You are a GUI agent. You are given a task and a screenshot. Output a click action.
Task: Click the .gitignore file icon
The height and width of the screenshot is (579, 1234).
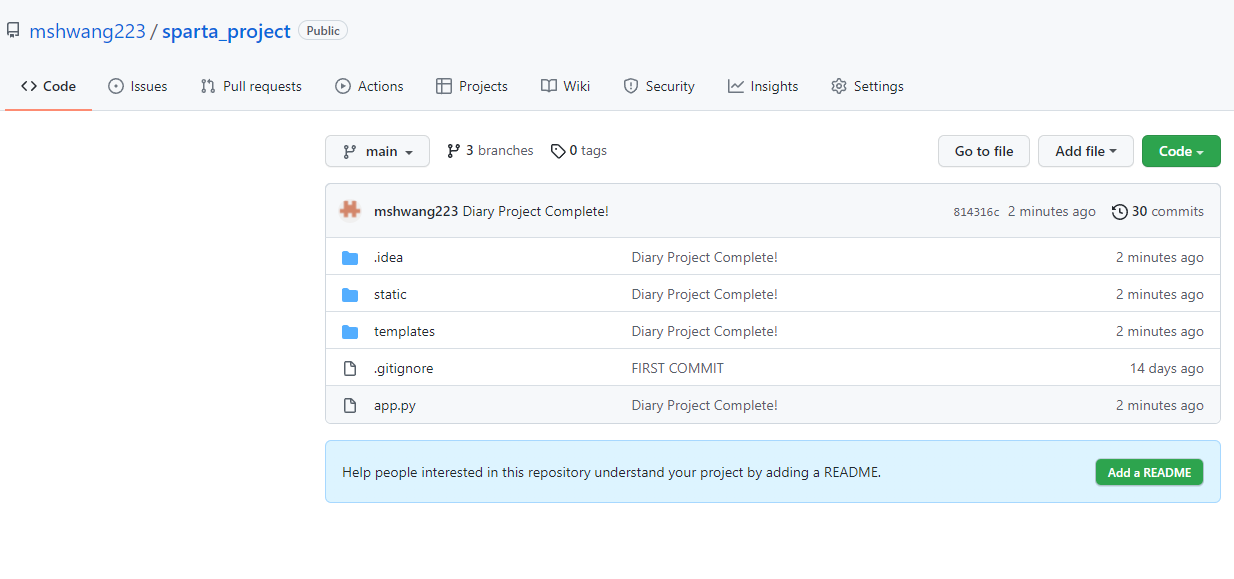click(350, 369)
